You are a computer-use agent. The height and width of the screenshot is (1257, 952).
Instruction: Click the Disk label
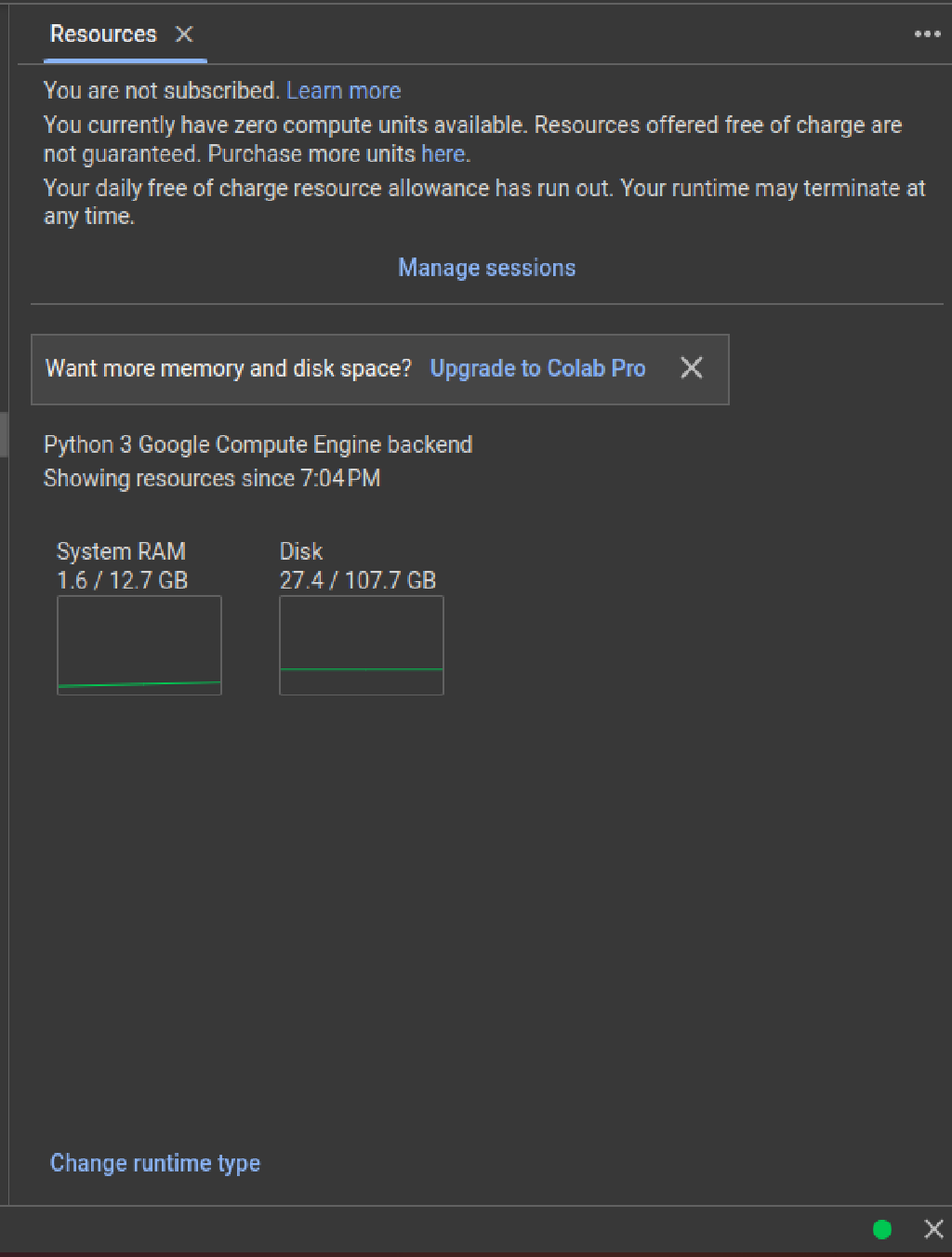coord(301,550)
